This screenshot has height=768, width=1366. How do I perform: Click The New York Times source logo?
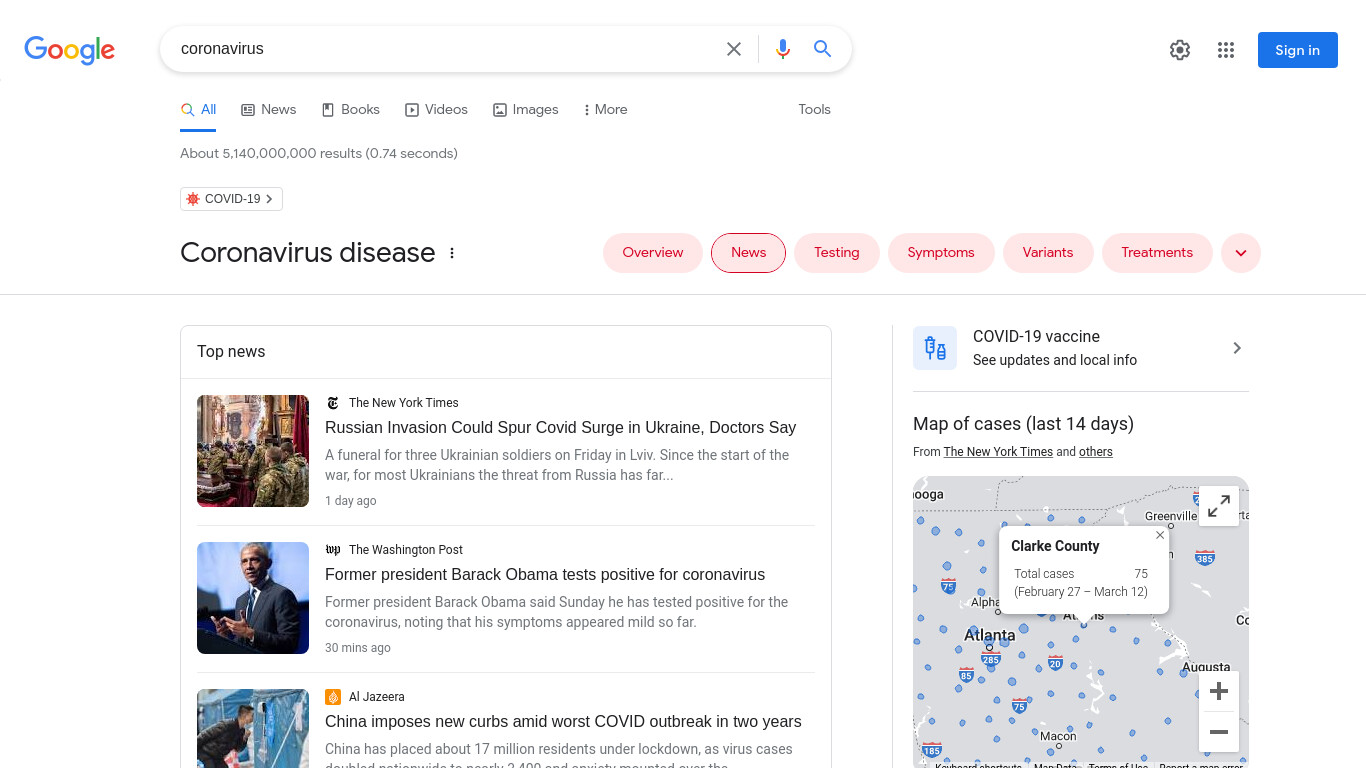click(x=333, y=403)
